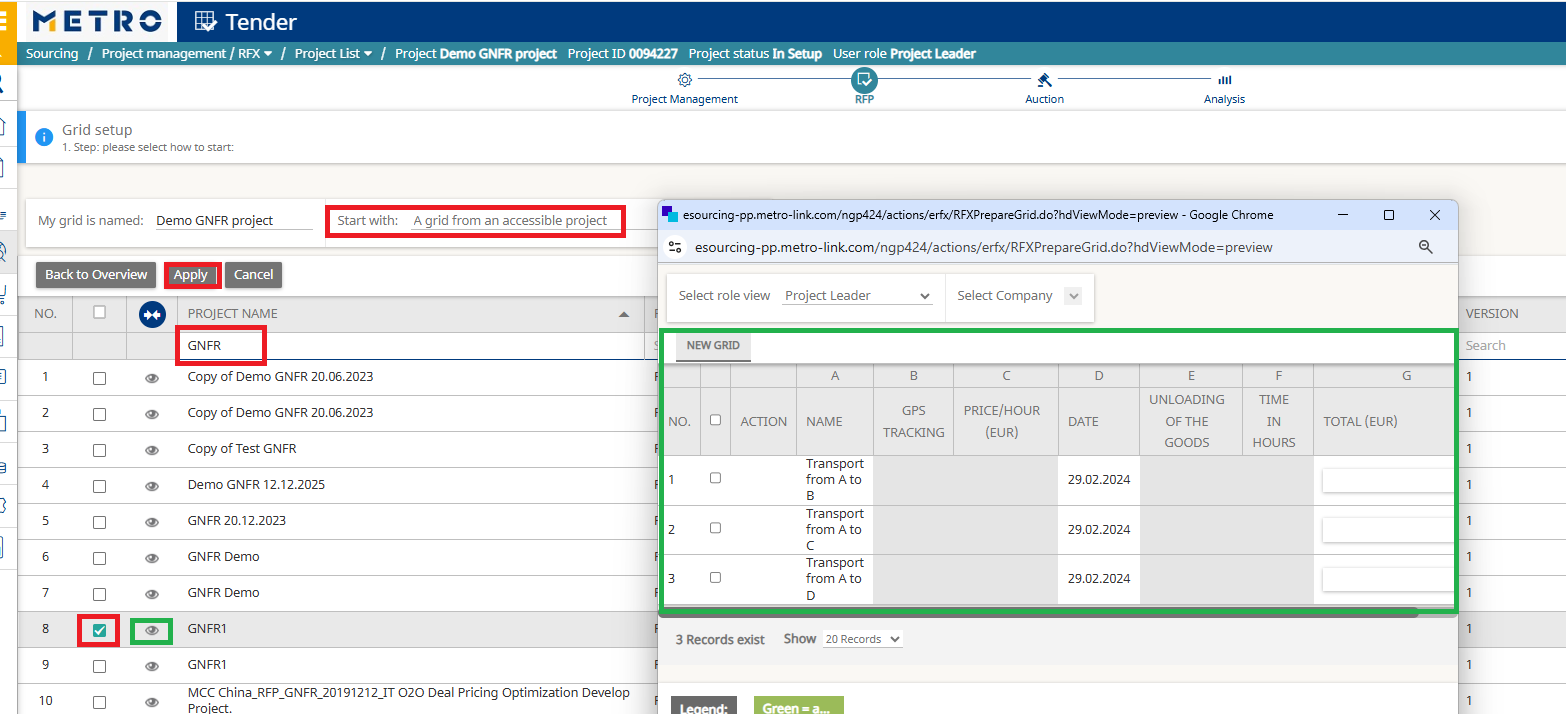Open the Select Company dropdown
The height and width of the screenshot is (714, 1566).
[x=1074, y=296]
